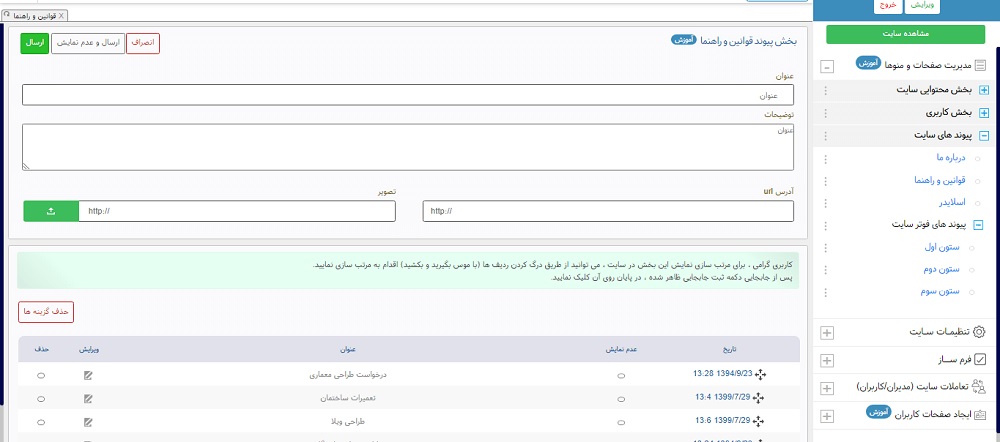This screenshot has height=442, width=1000.
Task: Click the green image upload icon button
Action: tap(51, 211)
